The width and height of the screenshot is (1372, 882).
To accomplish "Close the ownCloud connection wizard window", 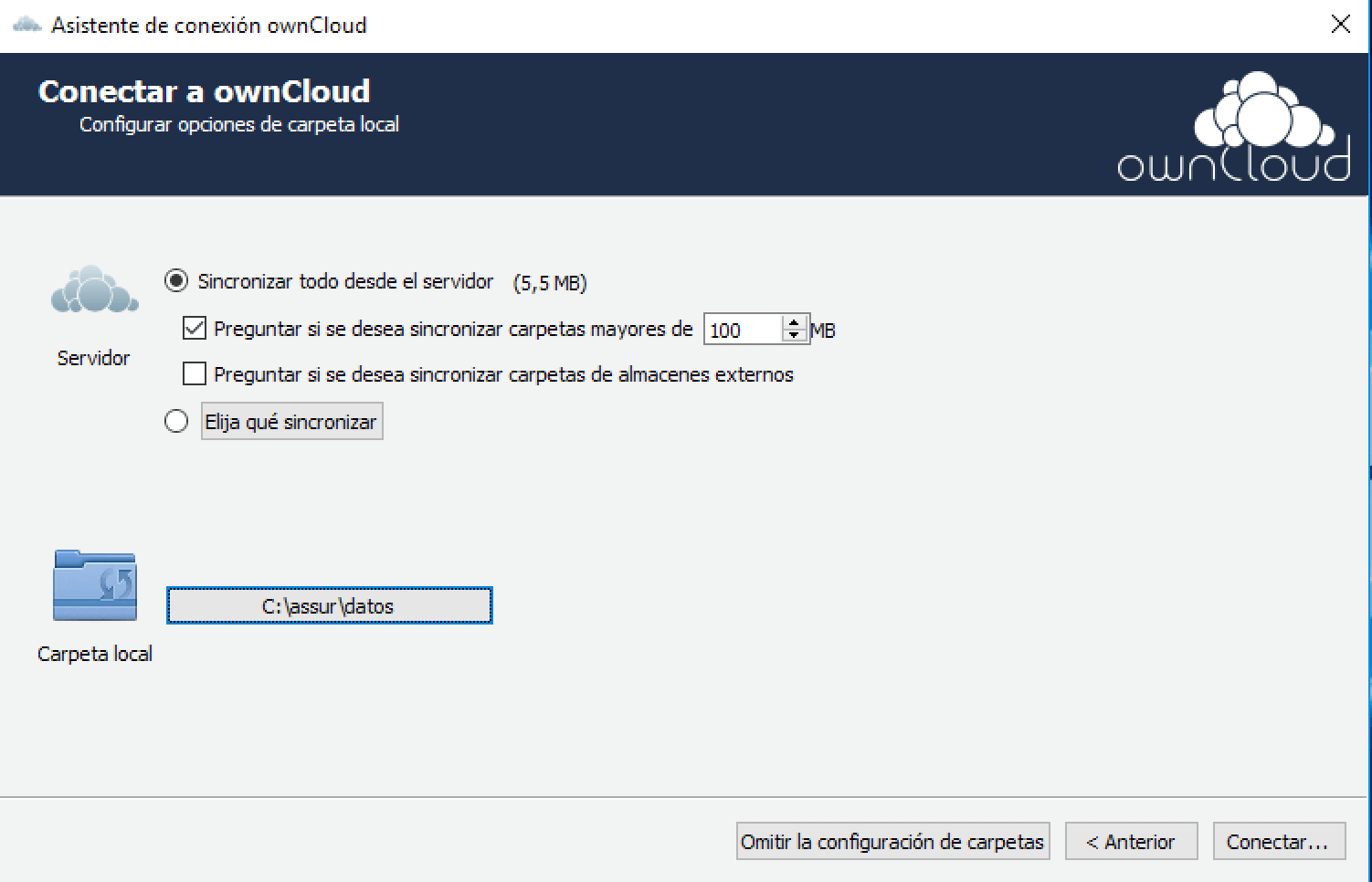I will (x=1340, y=25).
